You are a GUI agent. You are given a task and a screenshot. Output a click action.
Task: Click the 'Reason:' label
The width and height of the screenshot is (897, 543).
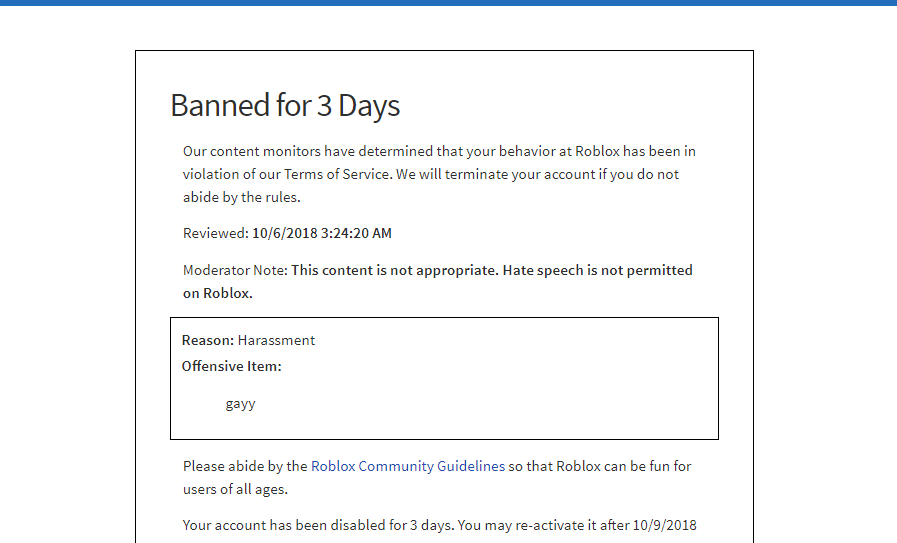pyautogui.click(x=208, y=340)
